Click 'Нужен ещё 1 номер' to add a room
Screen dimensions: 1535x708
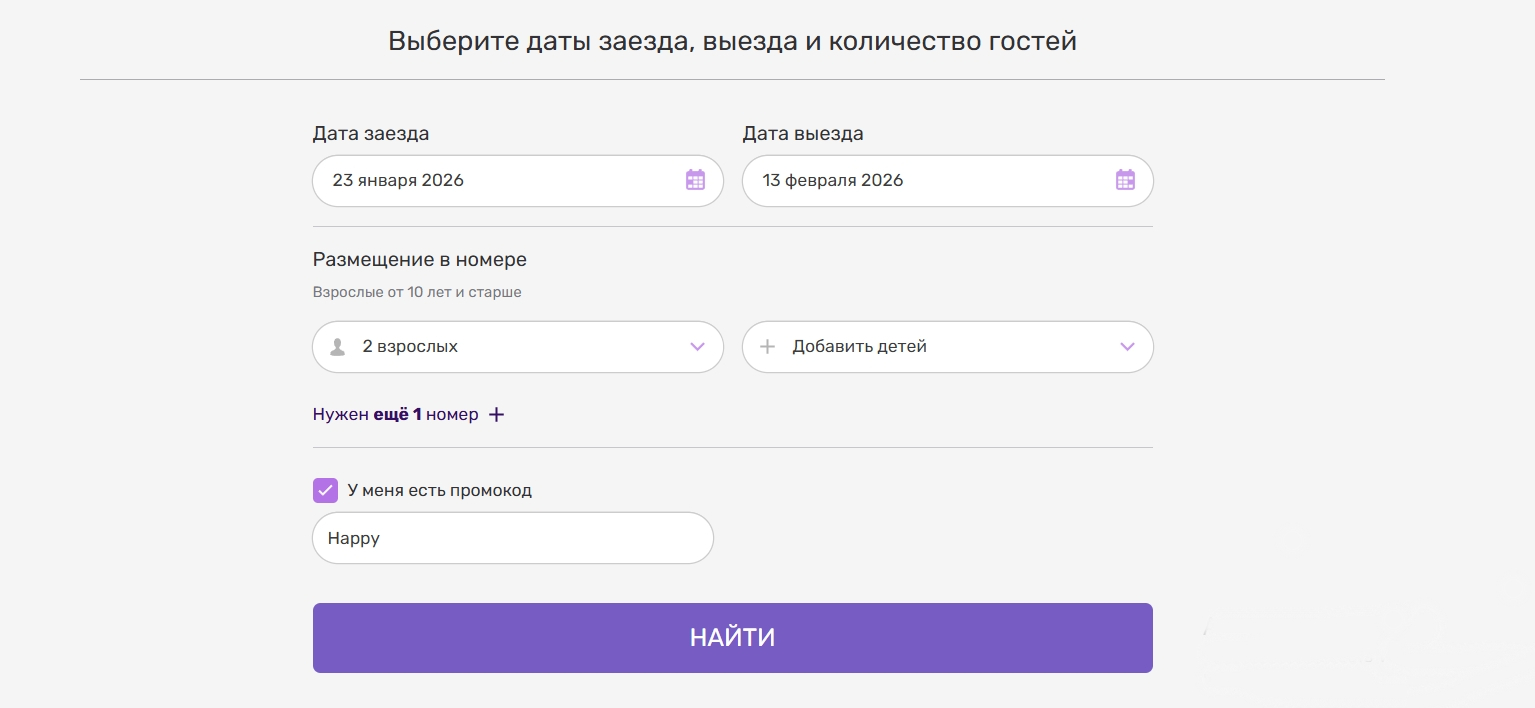pos(395,414)
